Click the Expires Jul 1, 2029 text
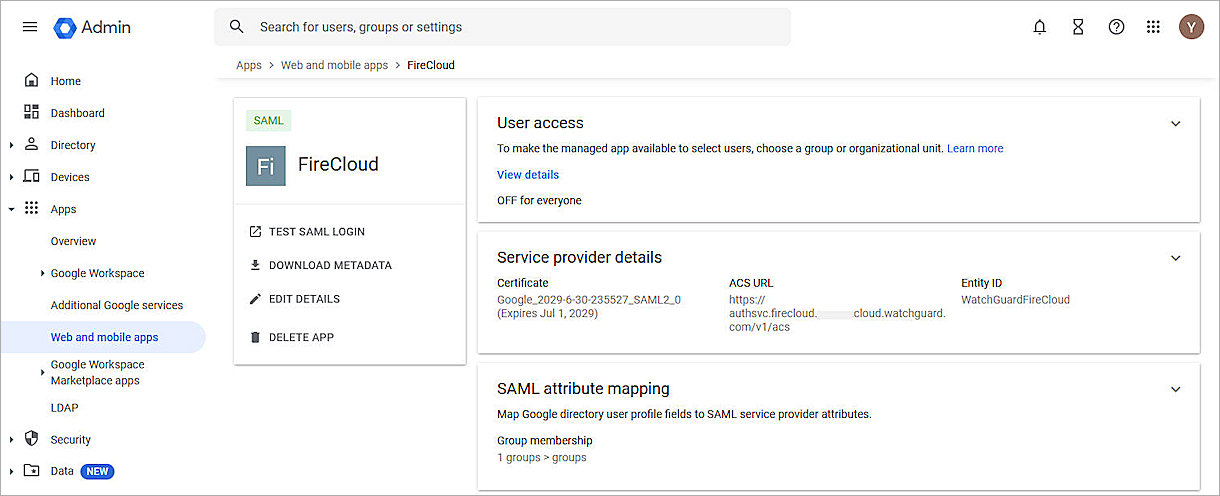 (x=547, y=314)
